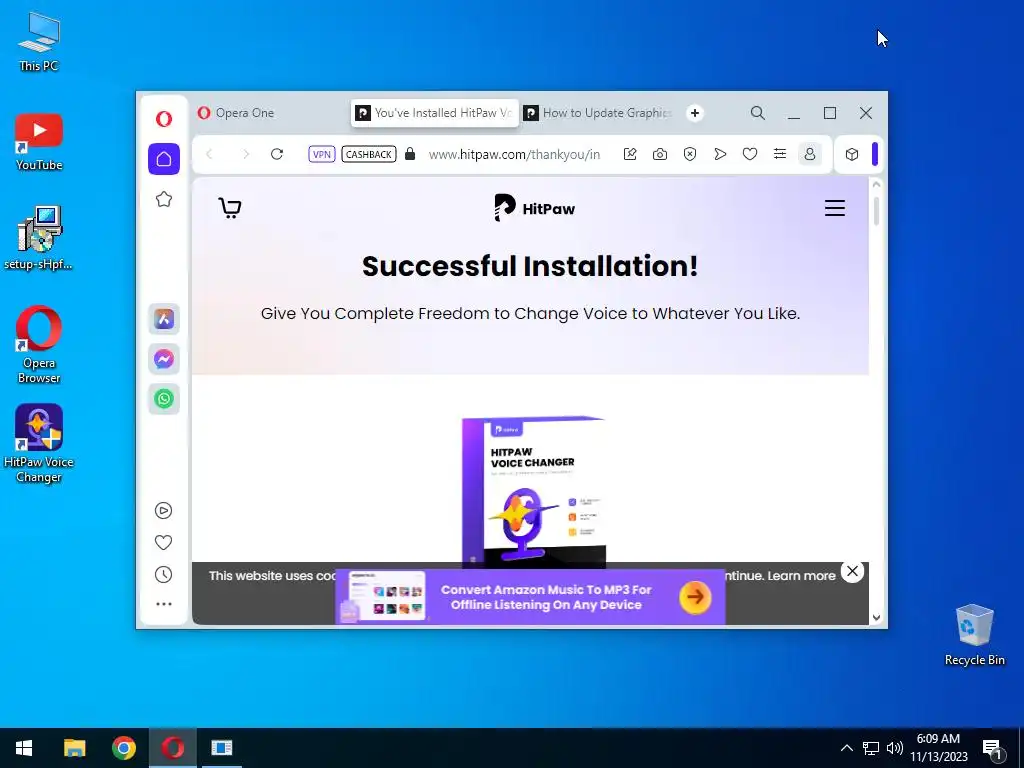Reload the HitPaw page
1024x768 pixels.
pyautogui.click(x=277, y=154)
